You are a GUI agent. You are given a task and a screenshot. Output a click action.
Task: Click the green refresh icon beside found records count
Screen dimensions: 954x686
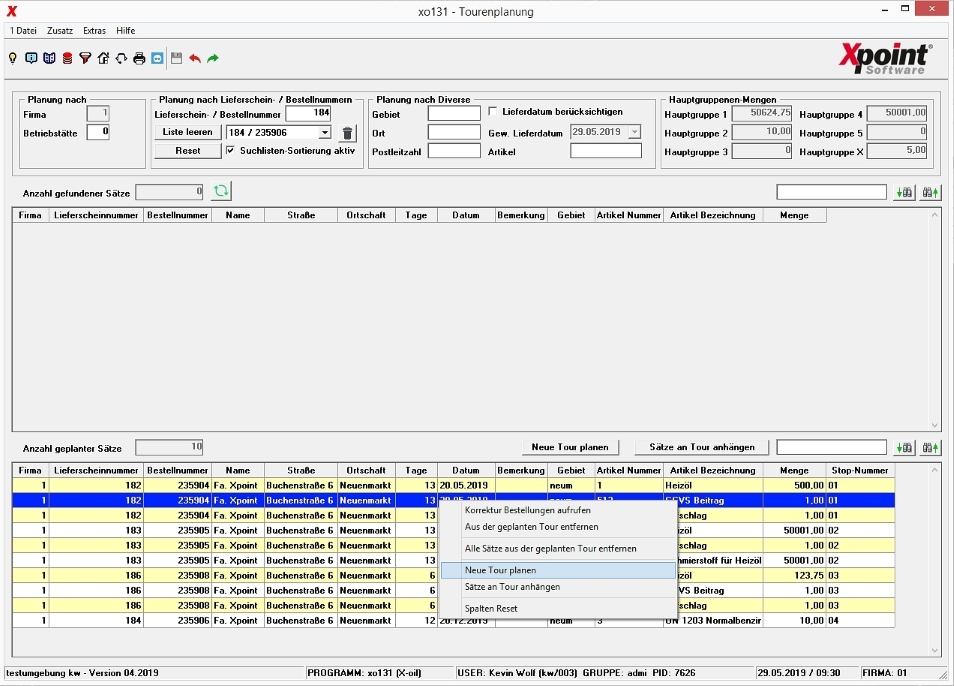(221, 192)
